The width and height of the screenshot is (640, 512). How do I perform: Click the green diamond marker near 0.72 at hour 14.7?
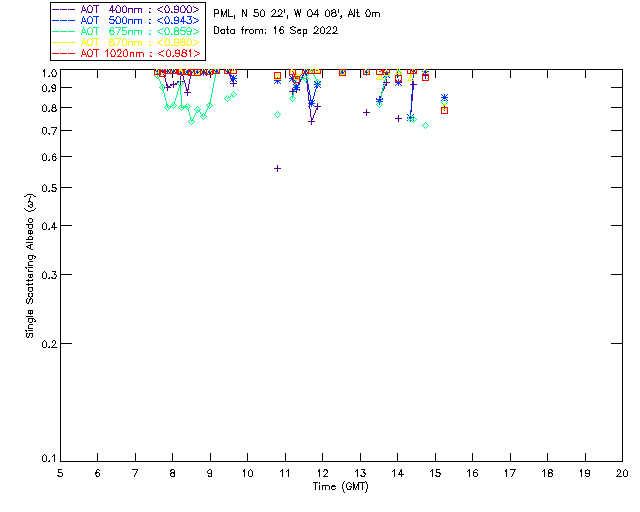coord(426,126)
